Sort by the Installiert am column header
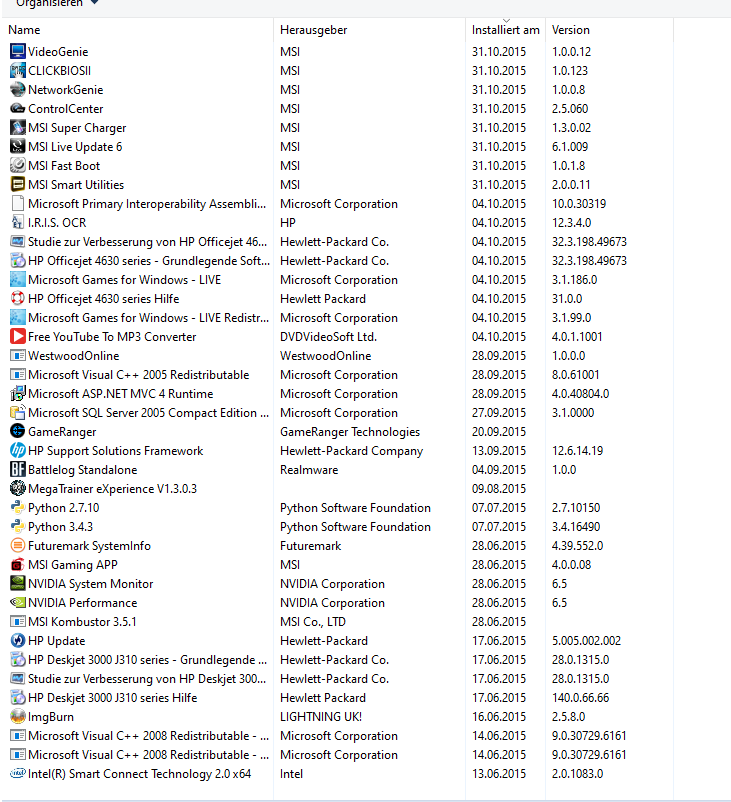 click(505, 30)
